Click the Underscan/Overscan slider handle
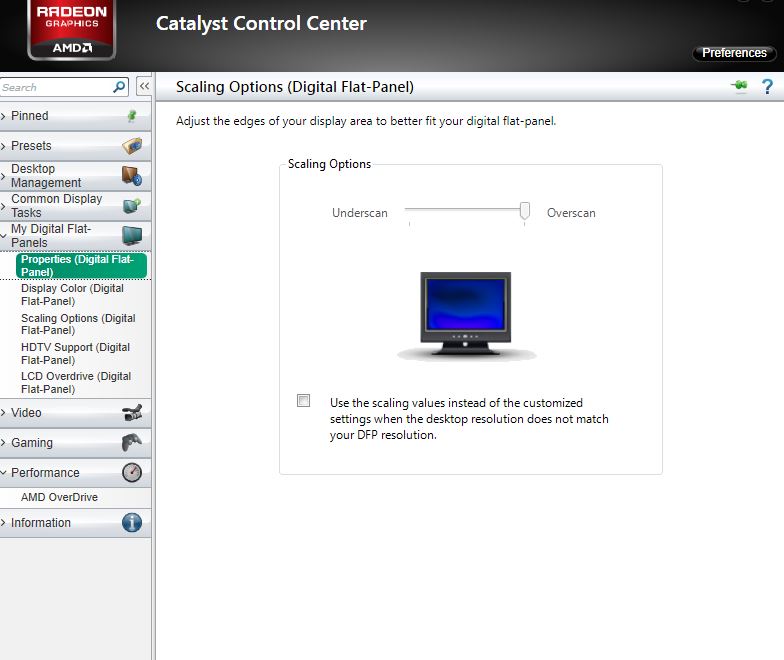 coord(524,210)
